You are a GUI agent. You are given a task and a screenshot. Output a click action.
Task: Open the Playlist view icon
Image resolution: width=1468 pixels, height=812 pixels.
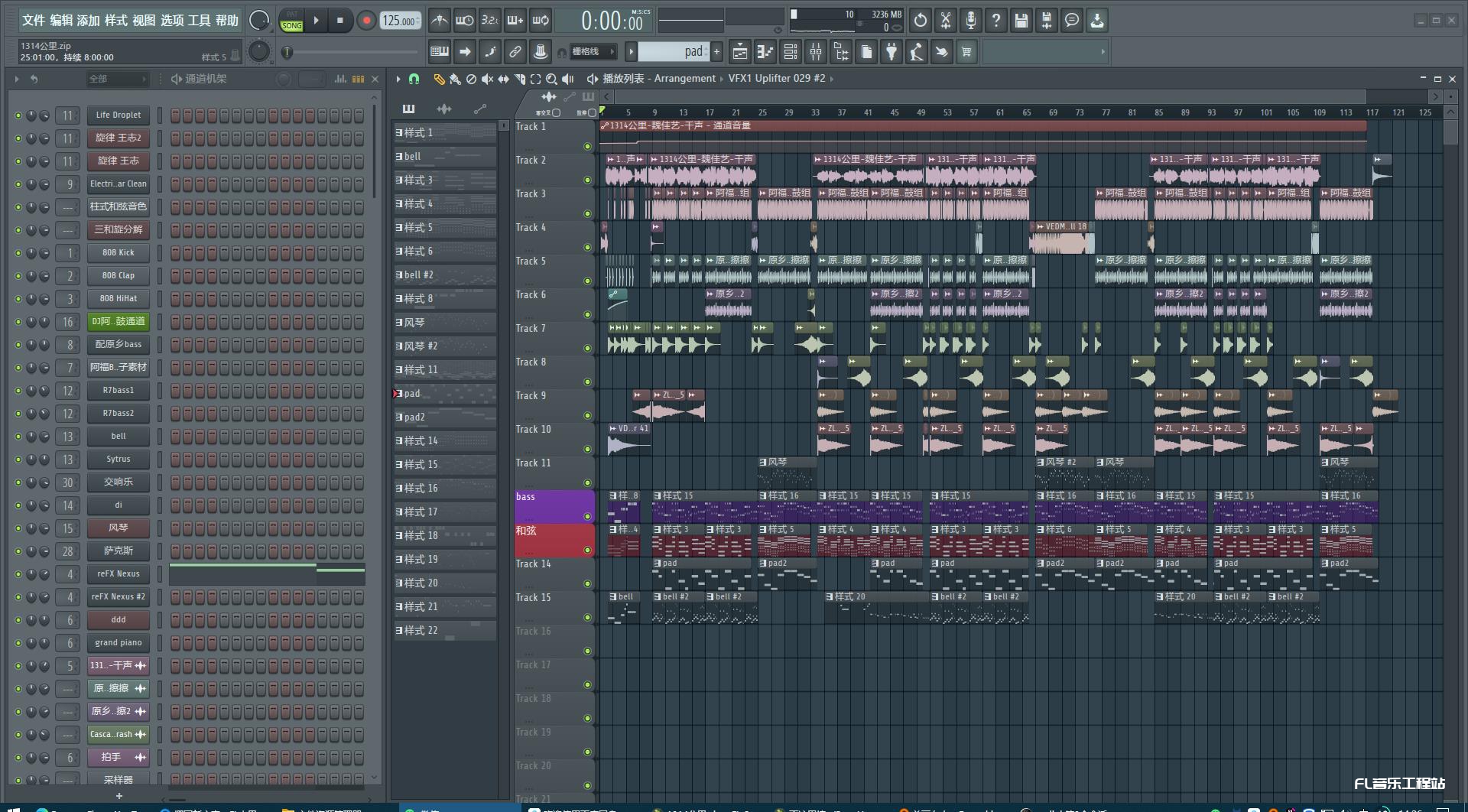740,52
